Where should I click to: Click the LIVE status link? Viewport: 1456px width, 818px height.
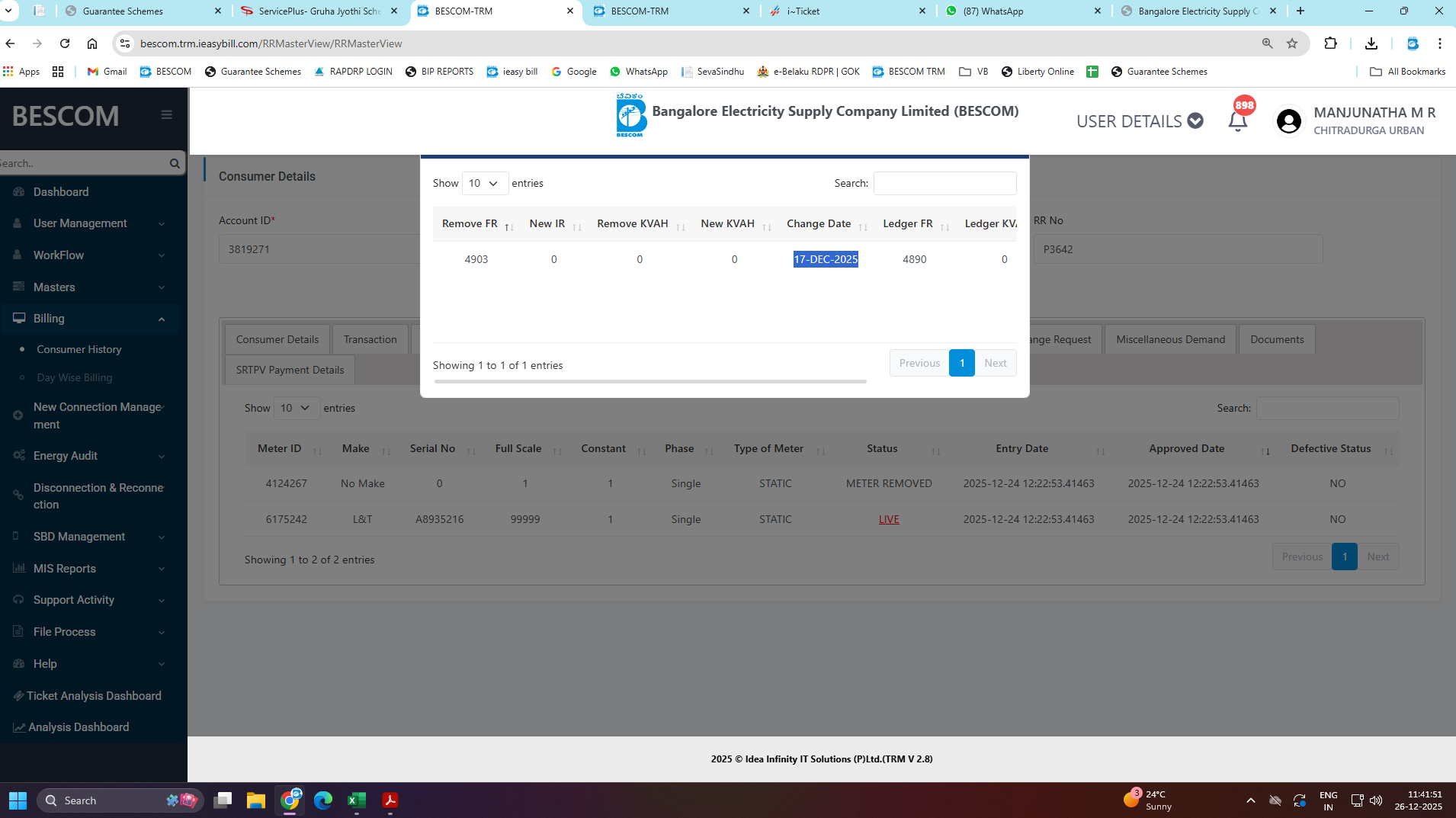pos(889,520)
